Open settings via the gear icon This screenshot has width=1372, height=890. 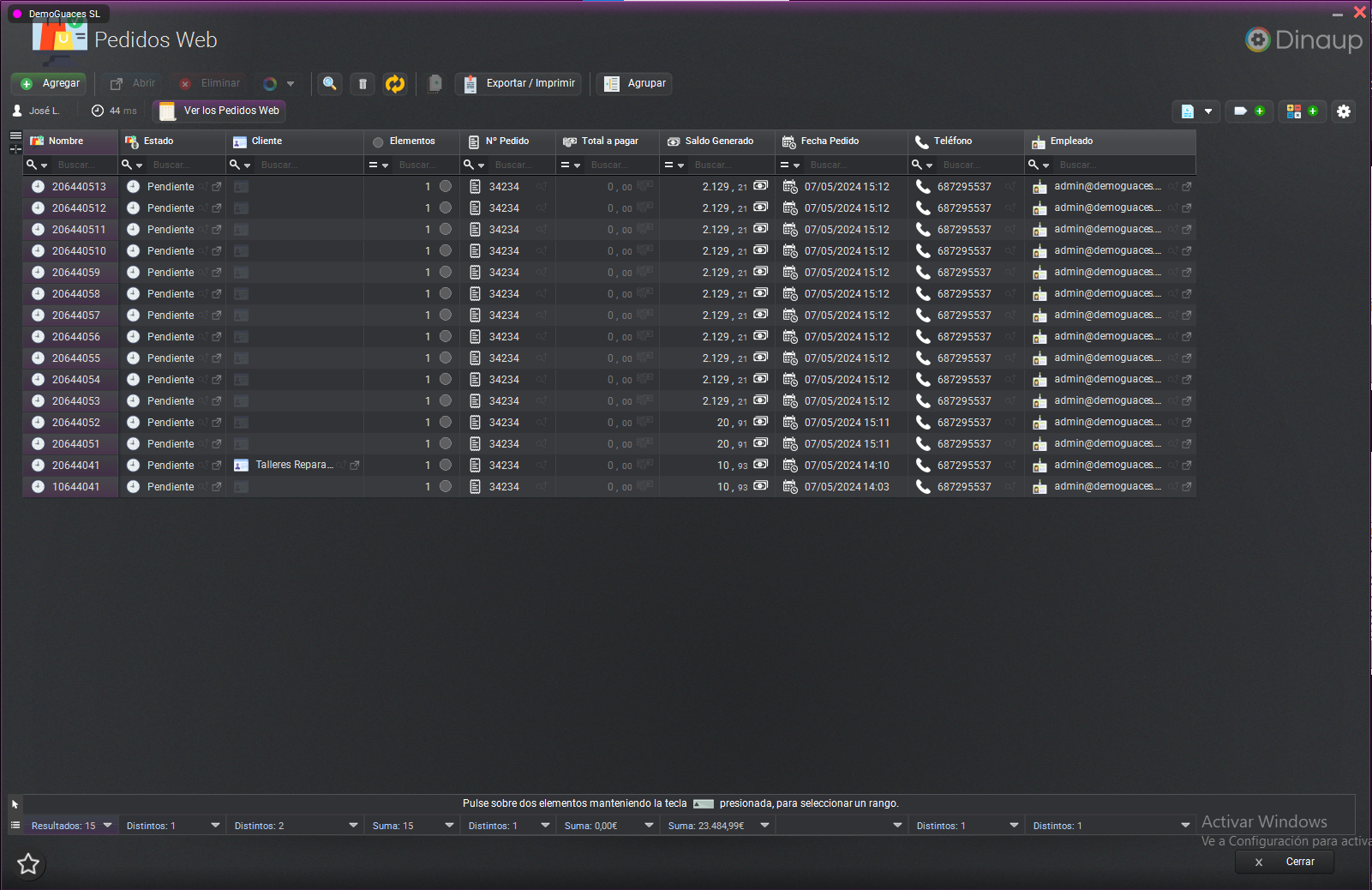[x=1344, y=111]
